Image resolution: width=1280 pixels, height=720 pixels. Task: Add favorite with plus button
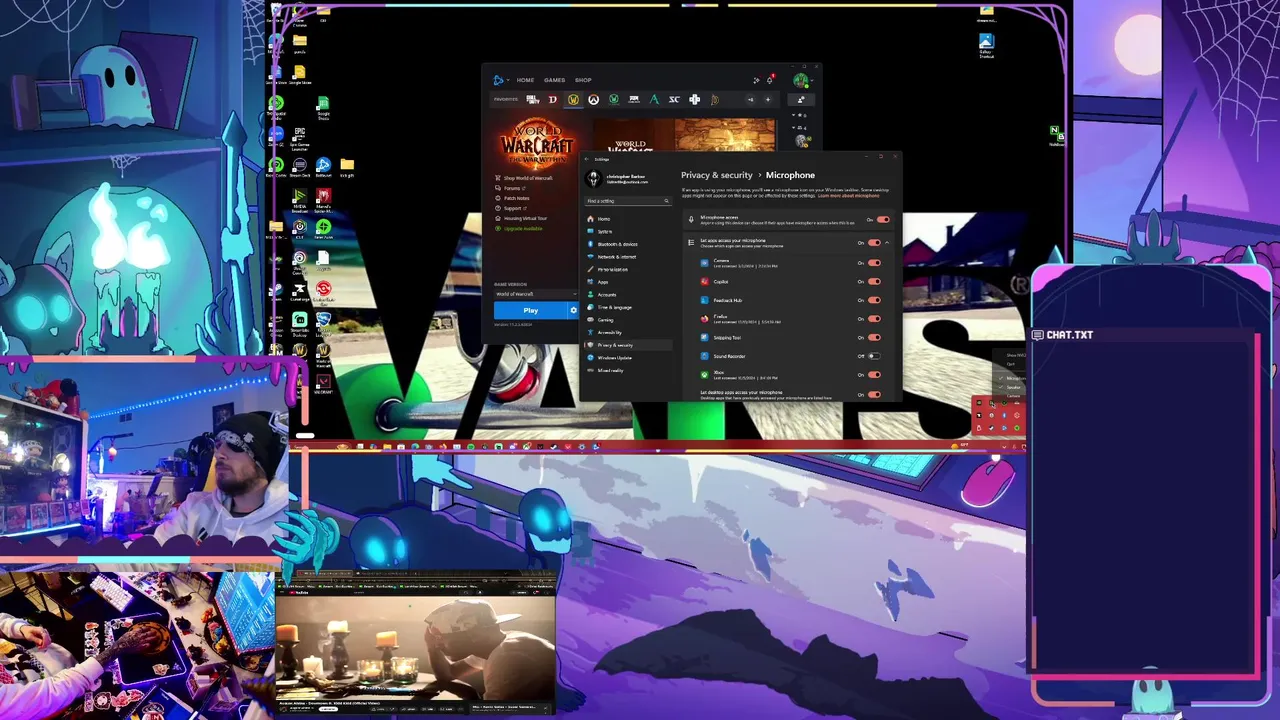[768, 100]
